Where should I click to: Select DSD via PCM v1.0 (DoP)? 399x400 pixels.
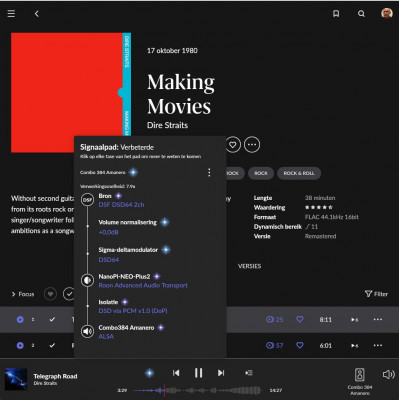coord(133,311)
